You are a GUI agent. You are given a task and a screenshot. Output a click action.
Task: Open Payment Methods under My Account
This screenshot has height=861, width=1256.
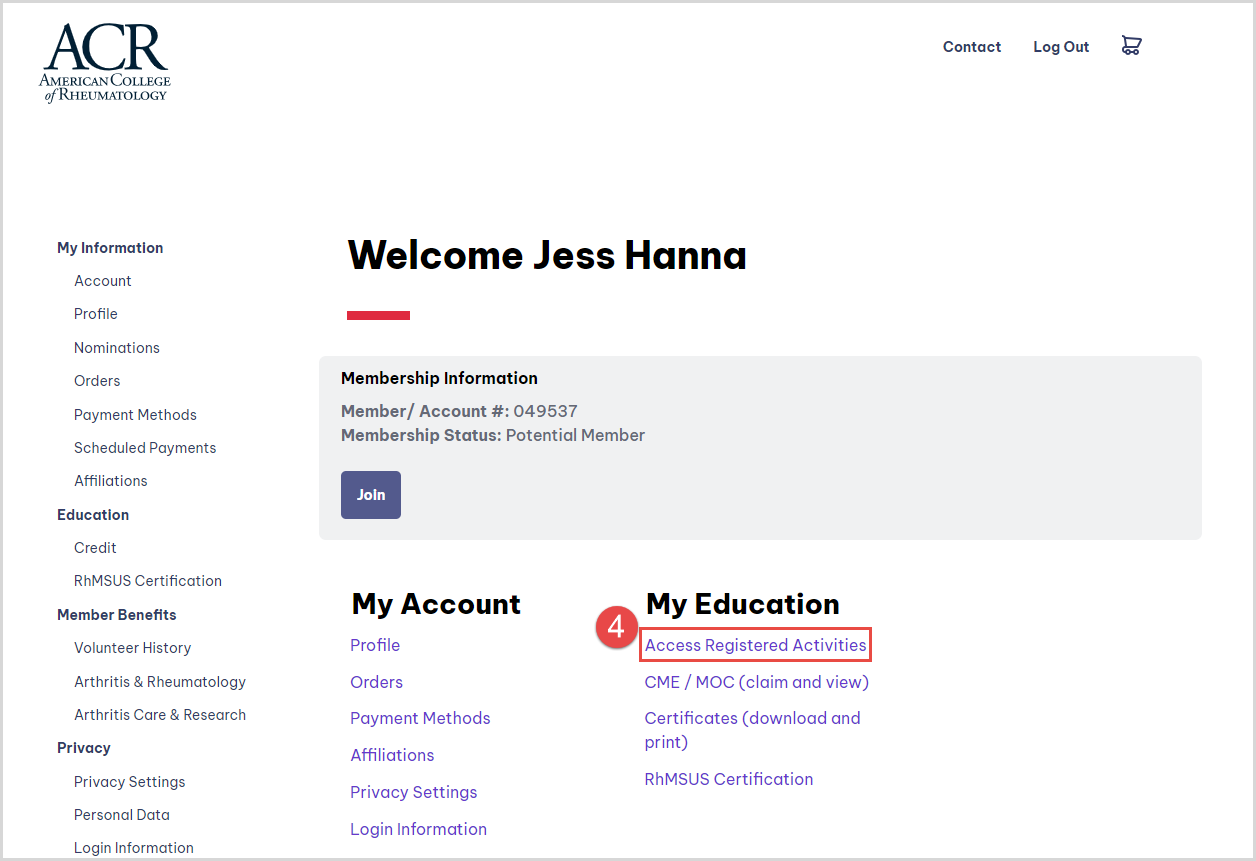pyautogui.click(x=420, y=718)
